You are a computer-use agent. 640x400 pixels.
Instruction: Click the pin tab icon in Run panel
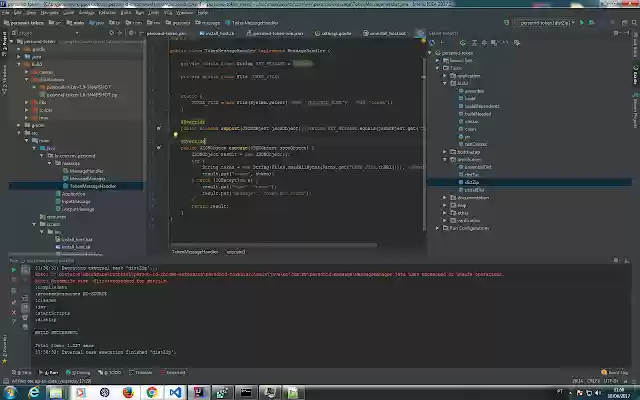14,302
